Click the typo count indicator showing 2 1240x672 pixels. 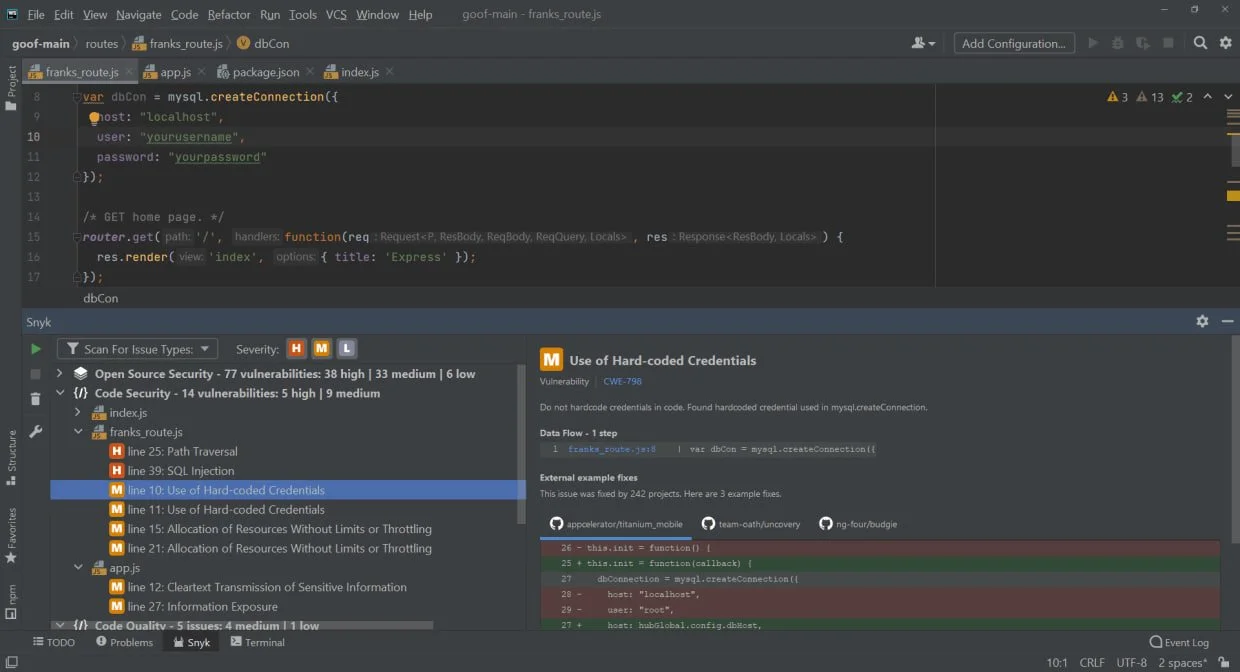click(1182, 97)
